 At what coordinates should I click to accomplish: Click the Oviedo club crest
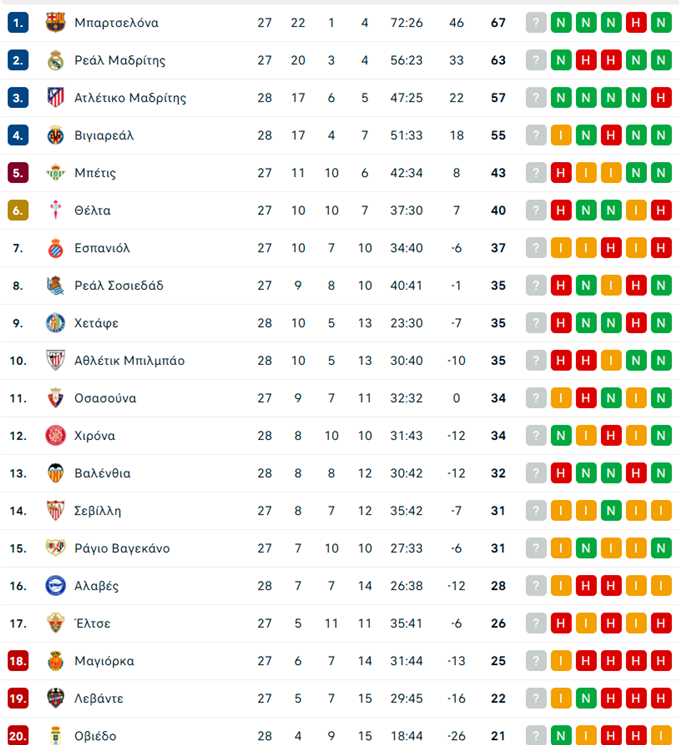[55, 736]
